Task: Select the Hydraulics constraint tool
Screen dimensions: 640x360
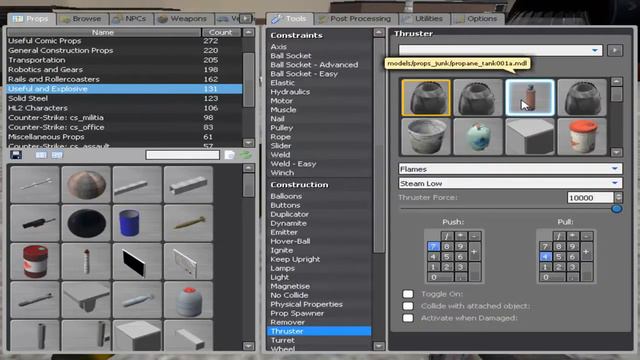Action: click(x=290, y=92)
